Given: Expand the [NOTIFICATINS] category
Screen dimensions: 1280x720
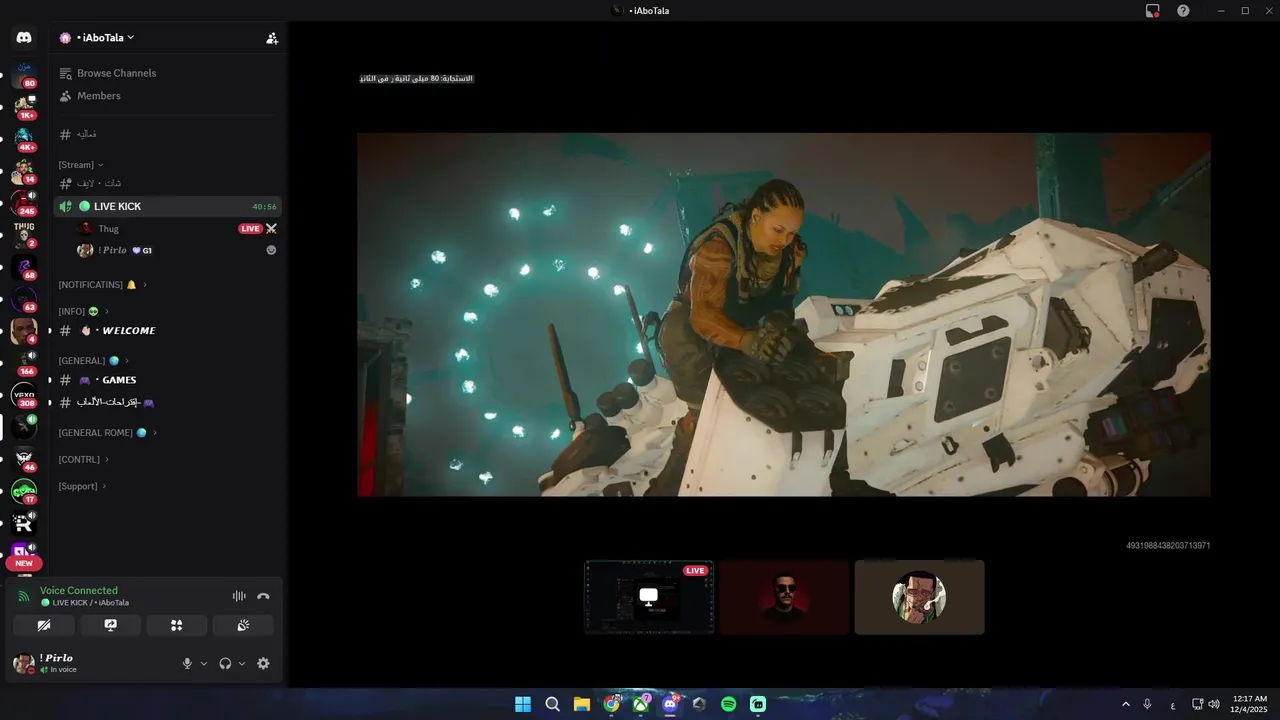Looking at the screenshot, I should [103, 285].
